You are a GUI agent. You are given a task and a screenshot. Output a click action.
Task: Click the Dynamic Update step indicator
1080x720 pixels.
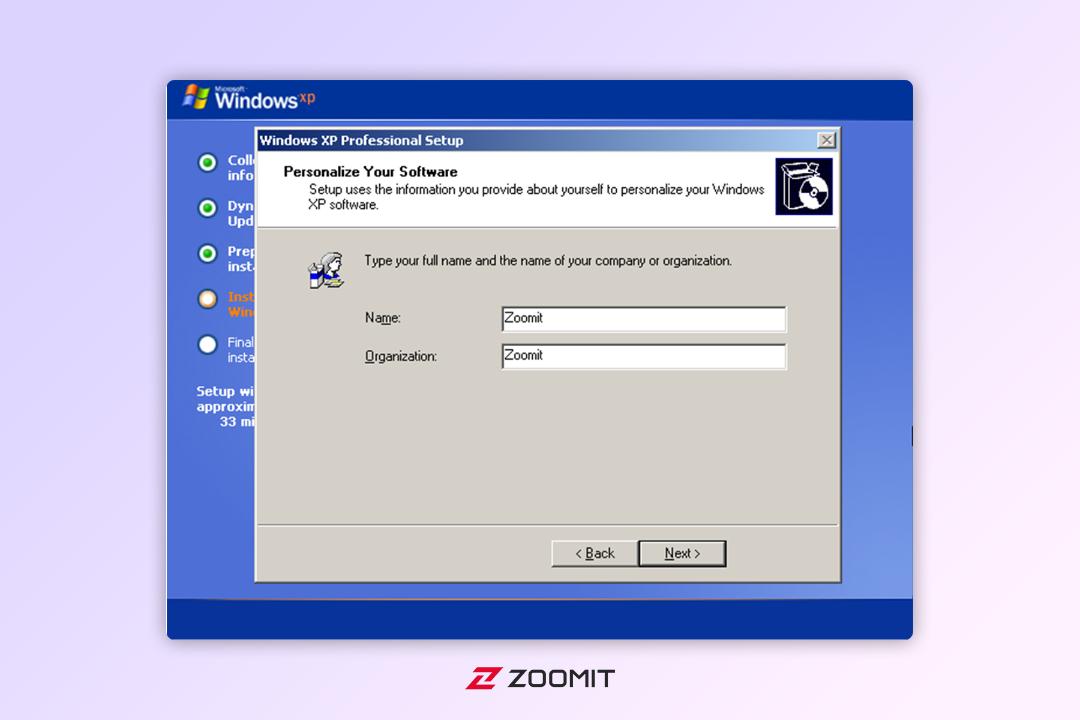[x=207, y=208]
